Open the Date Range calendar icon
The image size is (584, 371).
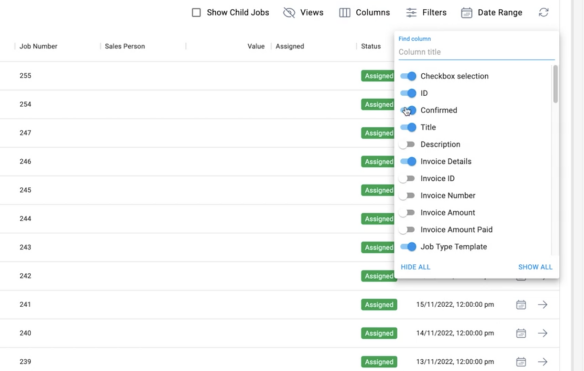click(x=466, y=13)
